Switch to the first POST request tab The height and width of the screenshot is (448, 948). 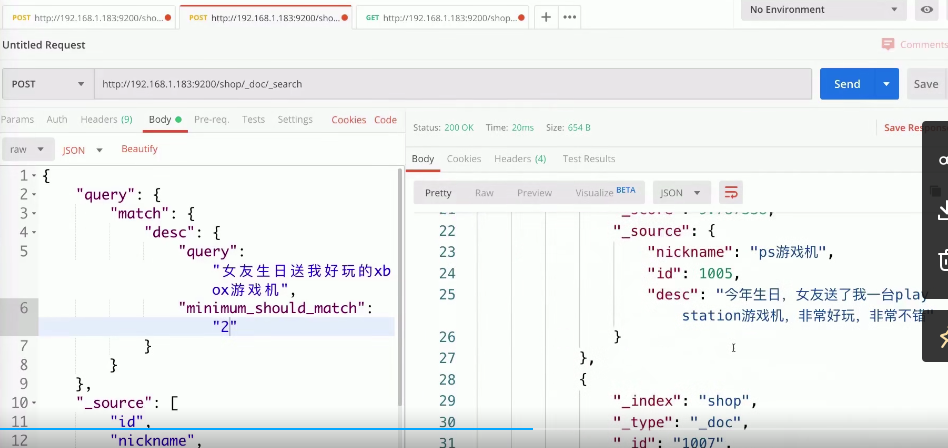coord(88,18)
